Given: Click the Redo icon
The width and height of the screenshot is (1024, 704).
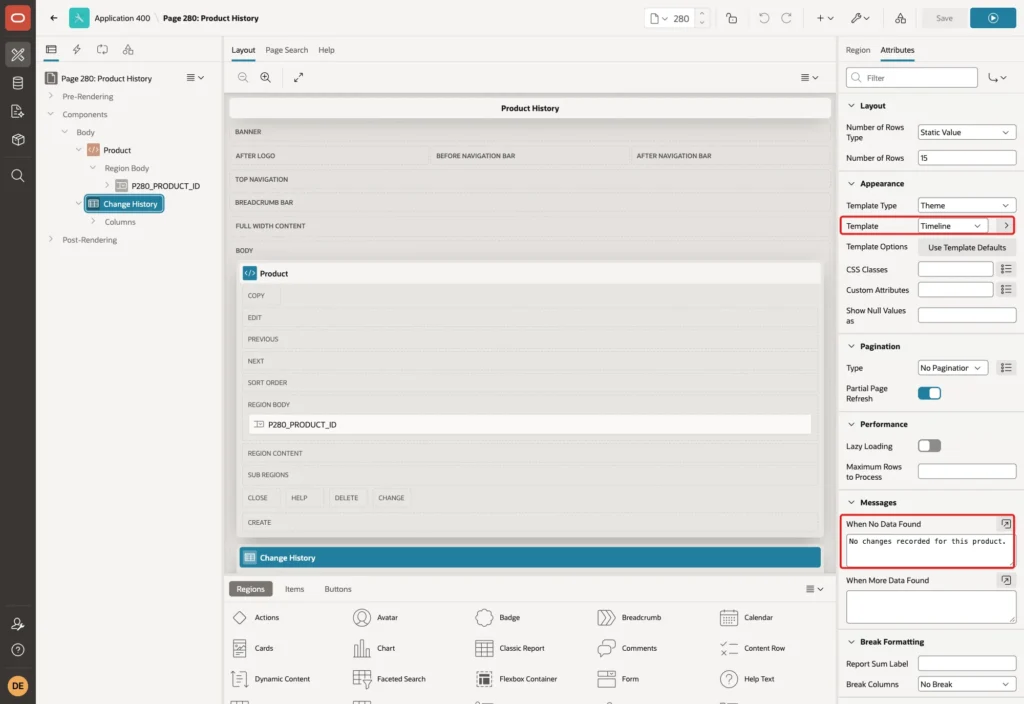Looking at the screenshot, I should (x=786, y=18).
